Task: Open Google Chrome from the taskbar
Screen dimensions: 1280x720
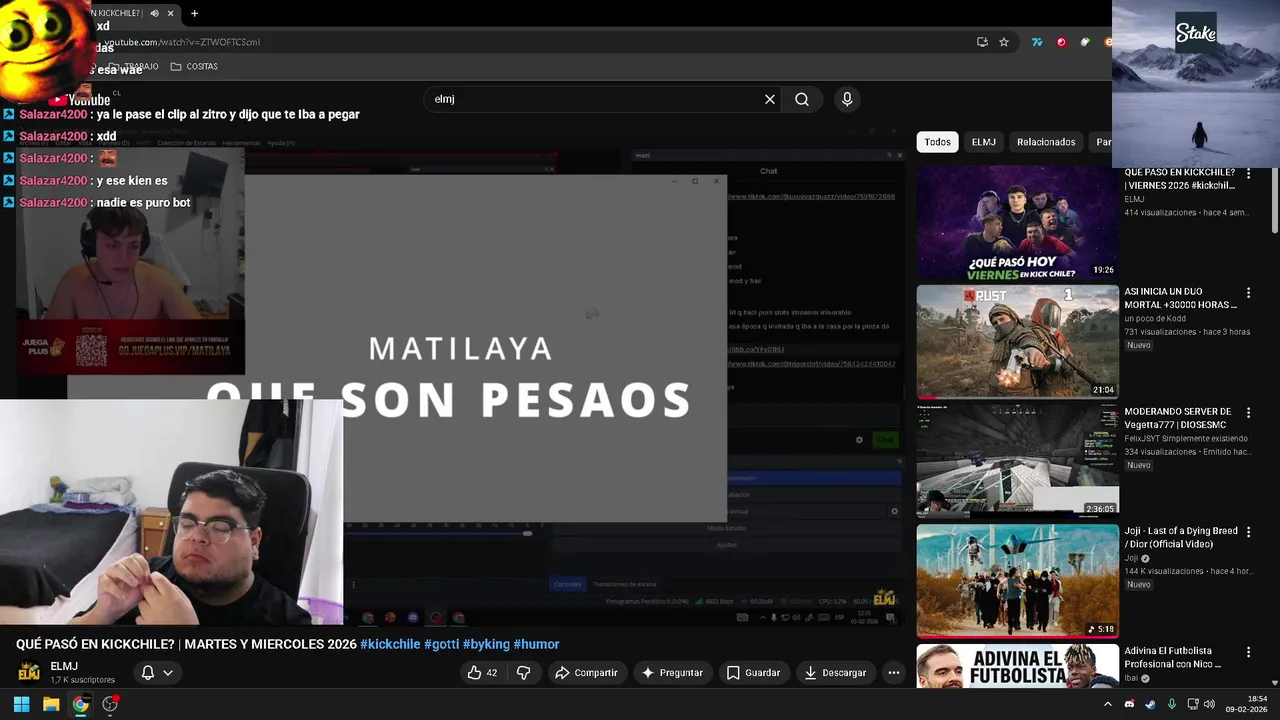Action: pos(80,704)
